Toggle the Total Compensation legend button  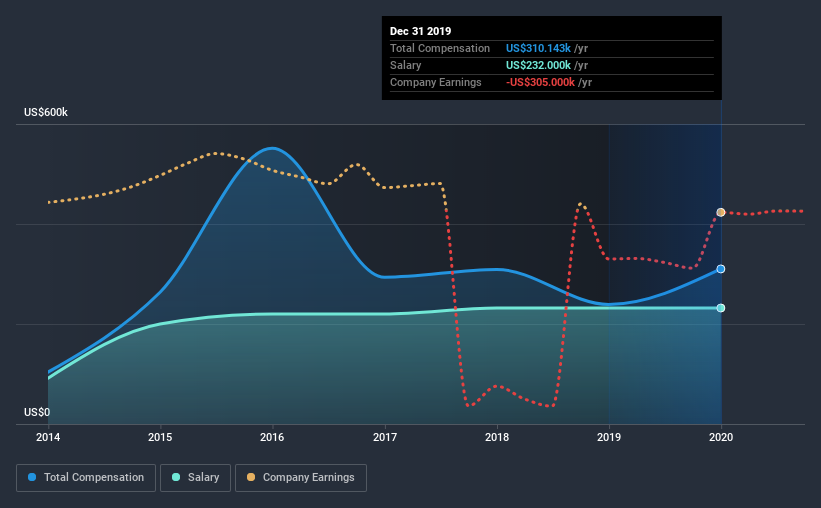point(86,478)
